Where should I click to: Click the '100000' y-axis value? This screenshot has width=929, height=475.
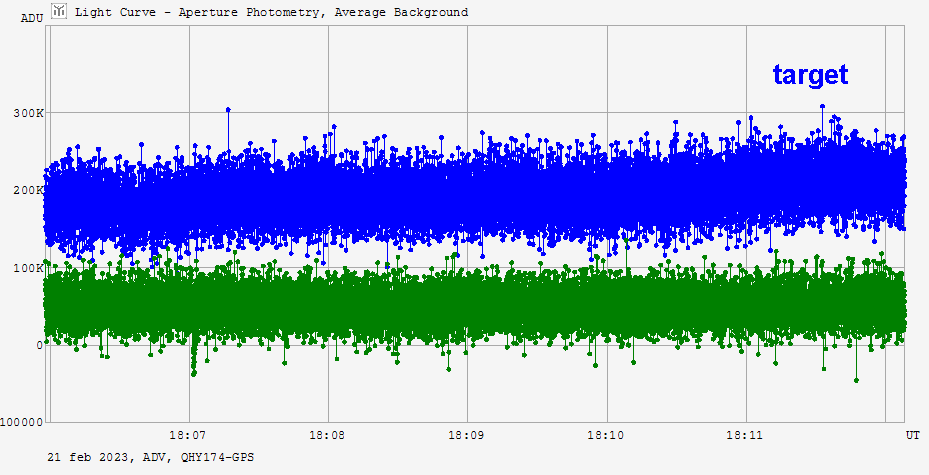22,422
